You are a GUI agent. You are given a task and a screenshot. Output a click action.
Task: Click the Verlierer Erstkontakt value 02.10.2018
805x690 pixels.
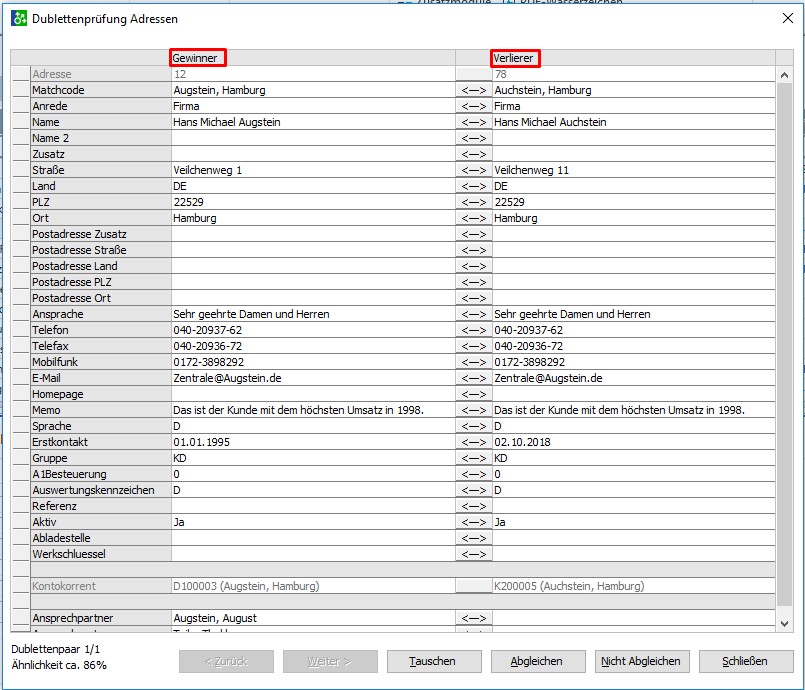click(x=634, y=442)
